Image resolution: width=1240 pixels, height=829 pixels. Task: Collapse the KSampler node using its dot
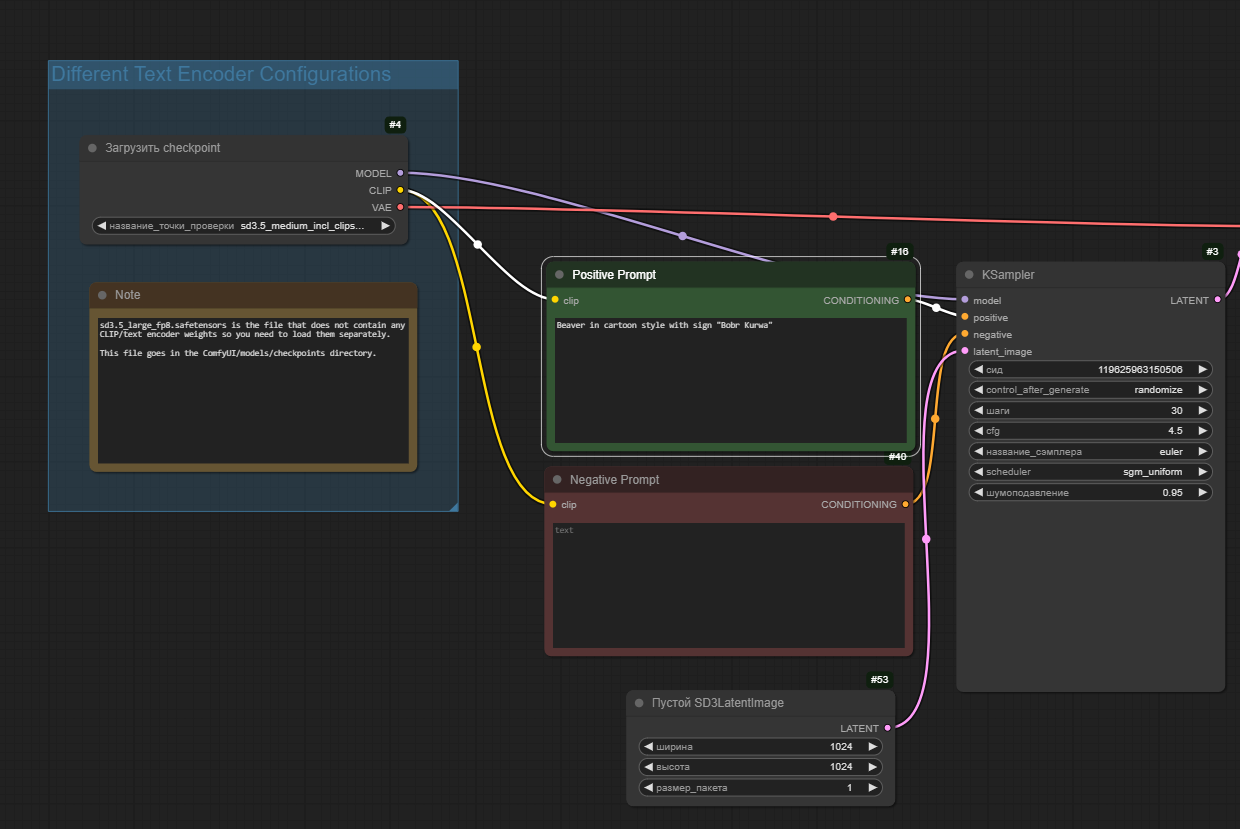point(969,275)
